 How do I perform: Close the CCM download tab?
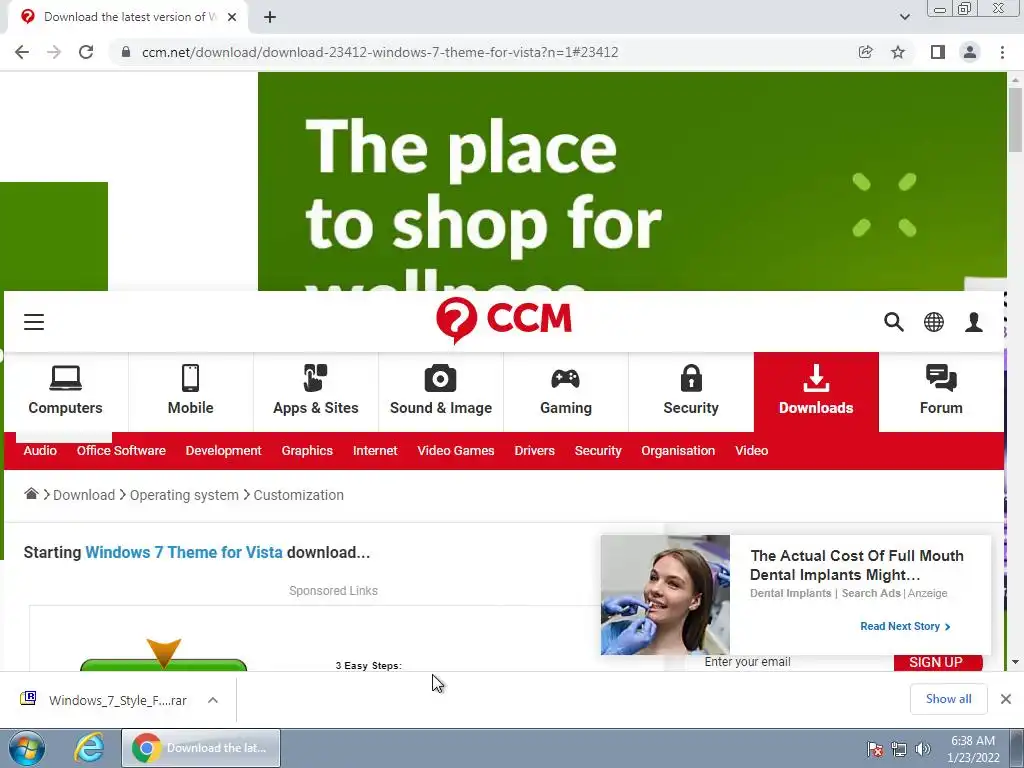232,17
